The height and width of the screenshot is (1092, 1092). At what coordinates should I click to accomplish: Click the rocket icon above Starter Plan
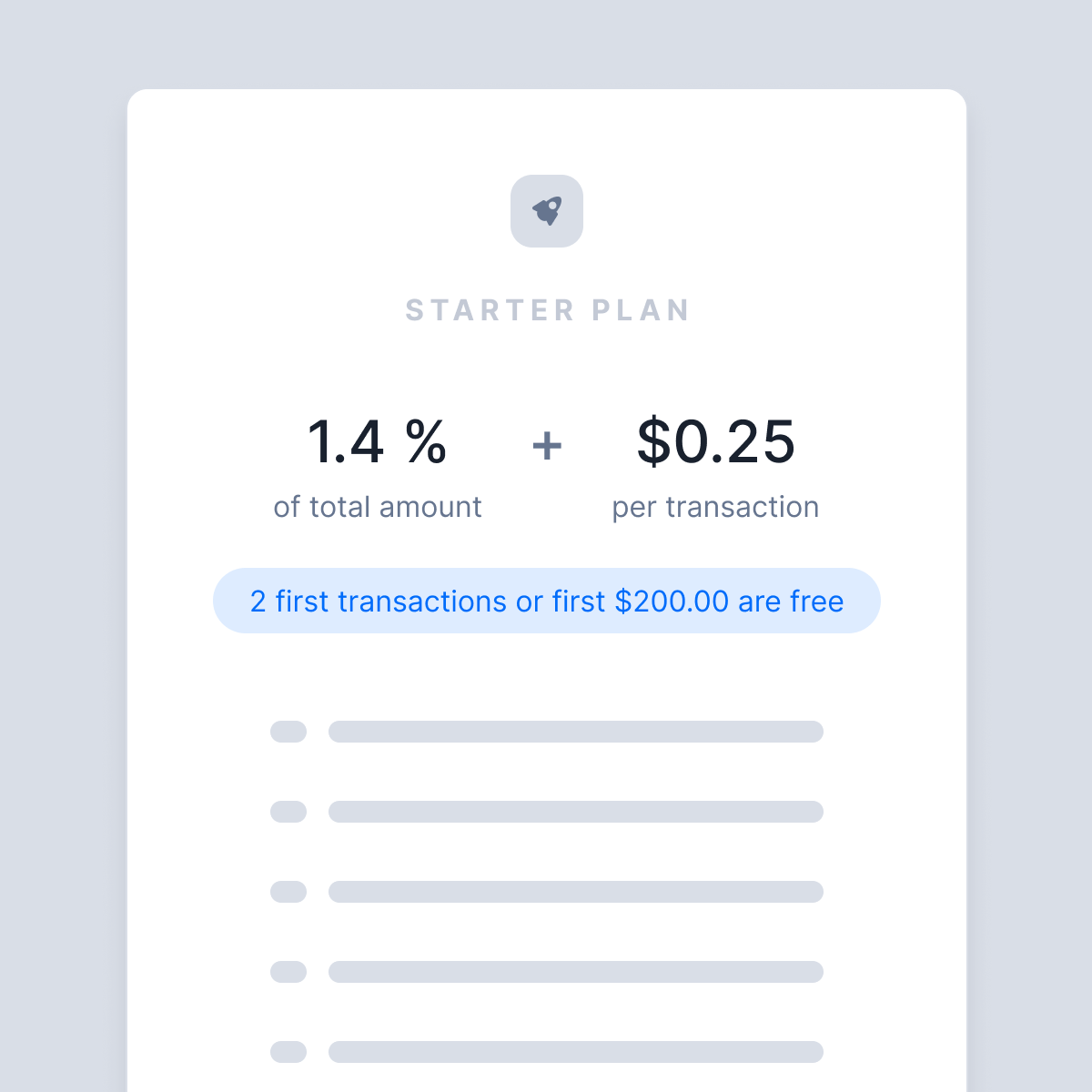point(547,211)
